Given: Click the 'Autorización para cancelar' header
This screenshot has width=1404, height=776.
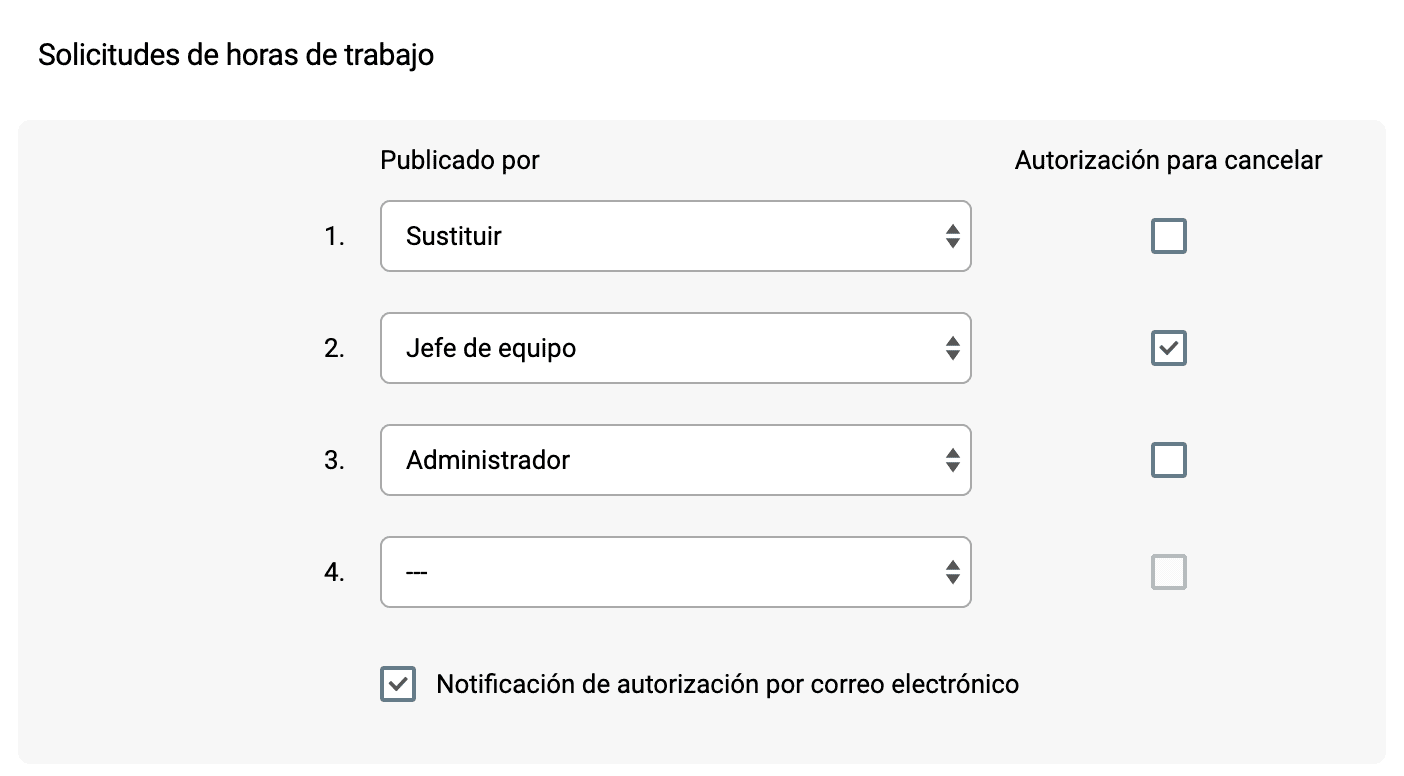Looking at the screenshot, I should (1169, 159).
